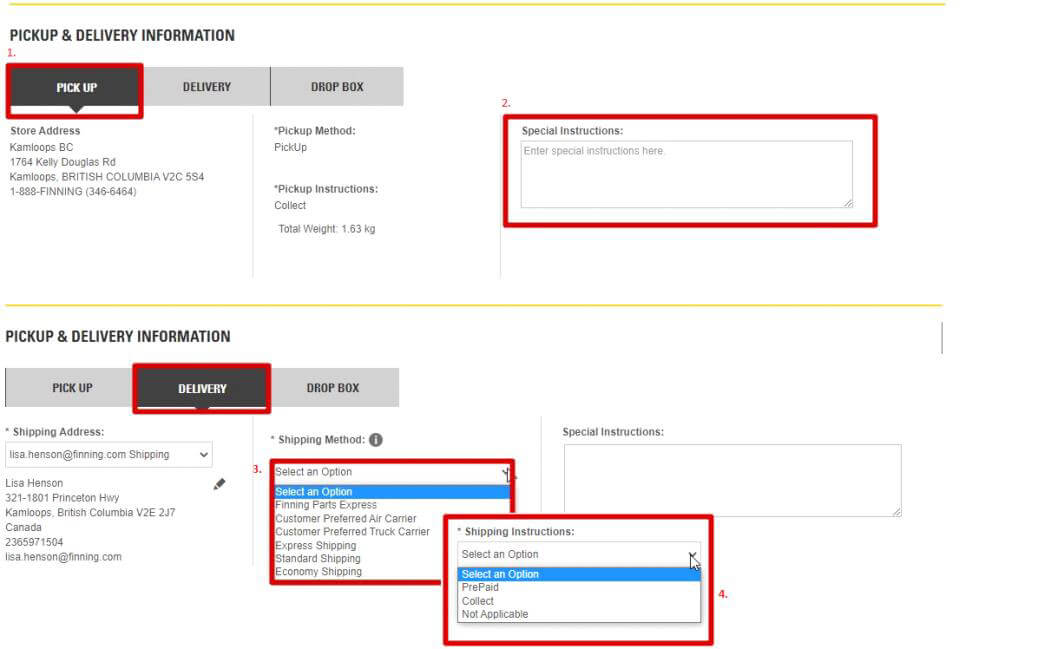Choose Standard Shipping from the list
Image resolution: width=1064 pixels, height=649 pixels.
(318, 559)
